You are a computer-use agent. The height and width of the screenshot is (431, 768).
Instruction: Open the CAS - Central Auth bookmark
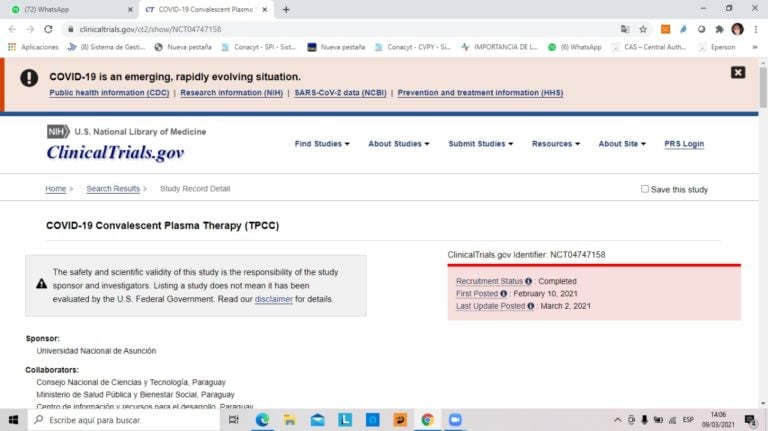coord(648,47)
